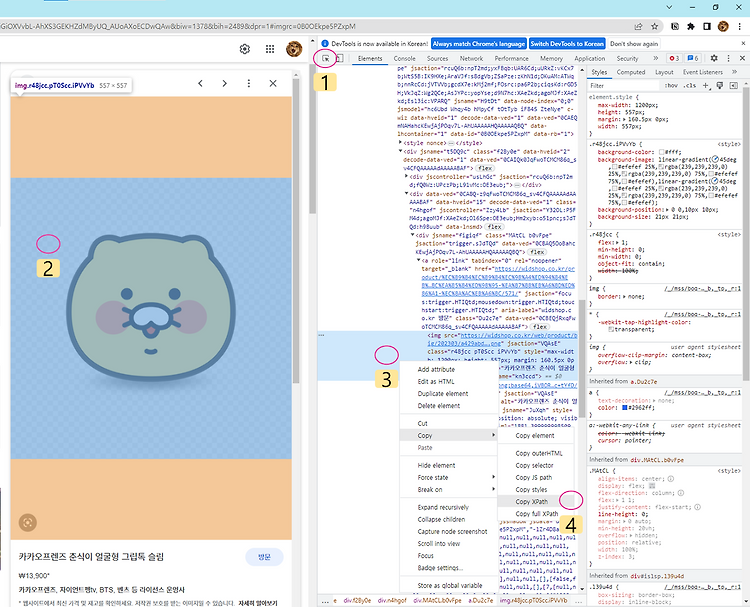Show previous image in viewer
Screen dimensions: 750x607
200,83
